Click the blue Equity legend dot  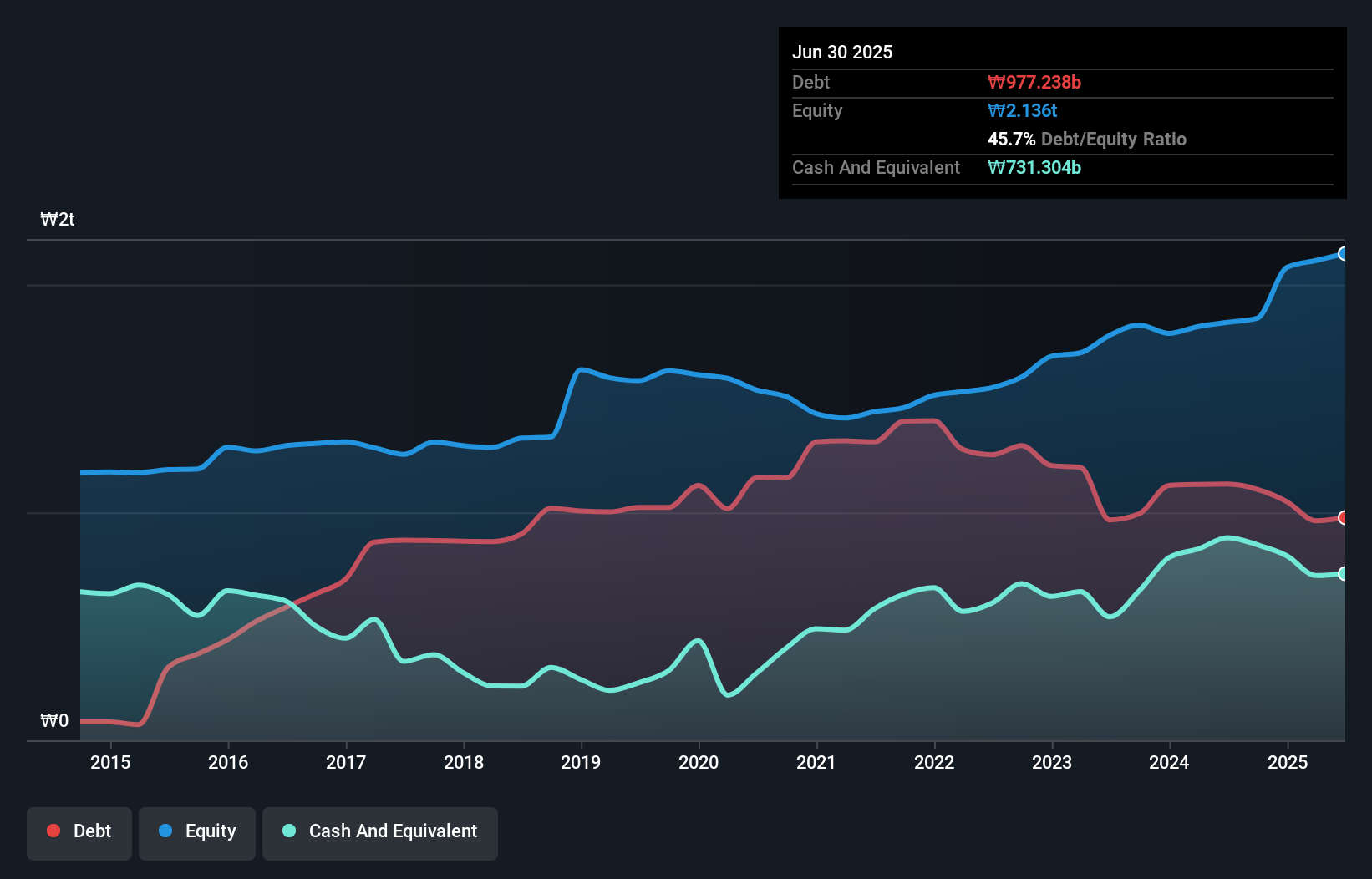coord(165,831)
